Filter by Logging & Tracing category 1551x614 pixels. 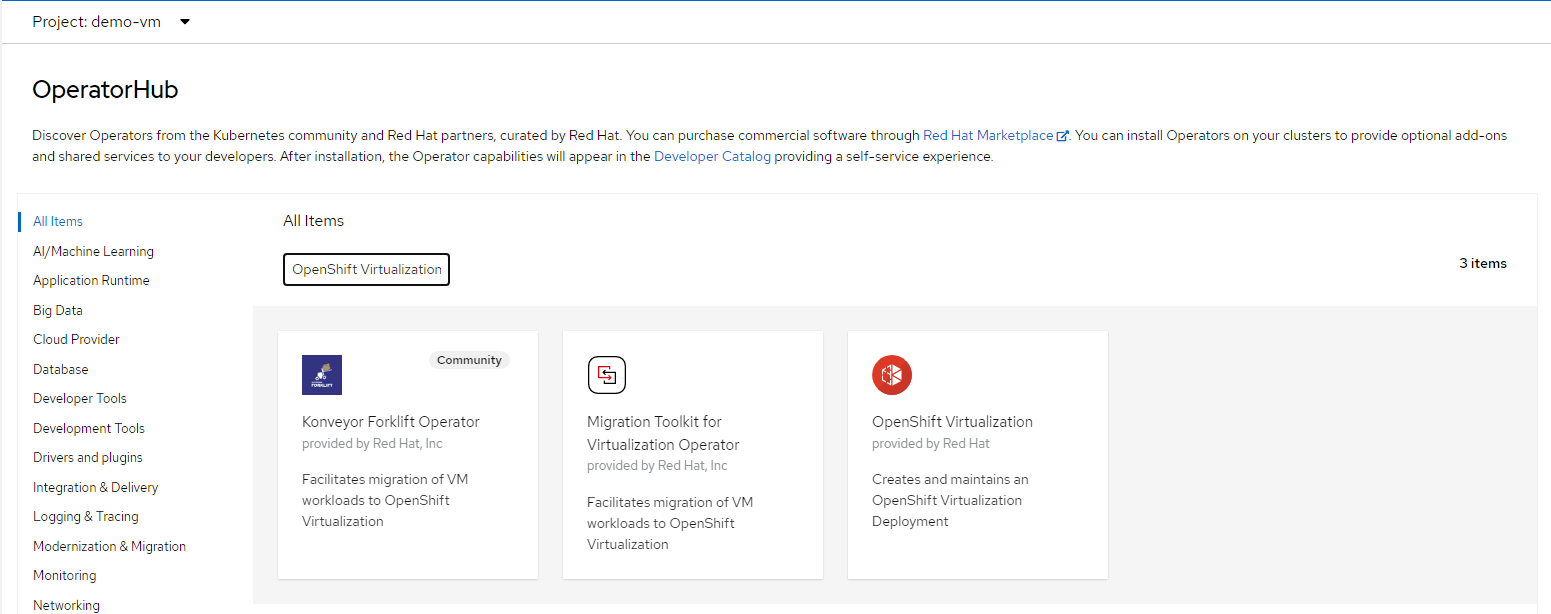coord(86,517)
